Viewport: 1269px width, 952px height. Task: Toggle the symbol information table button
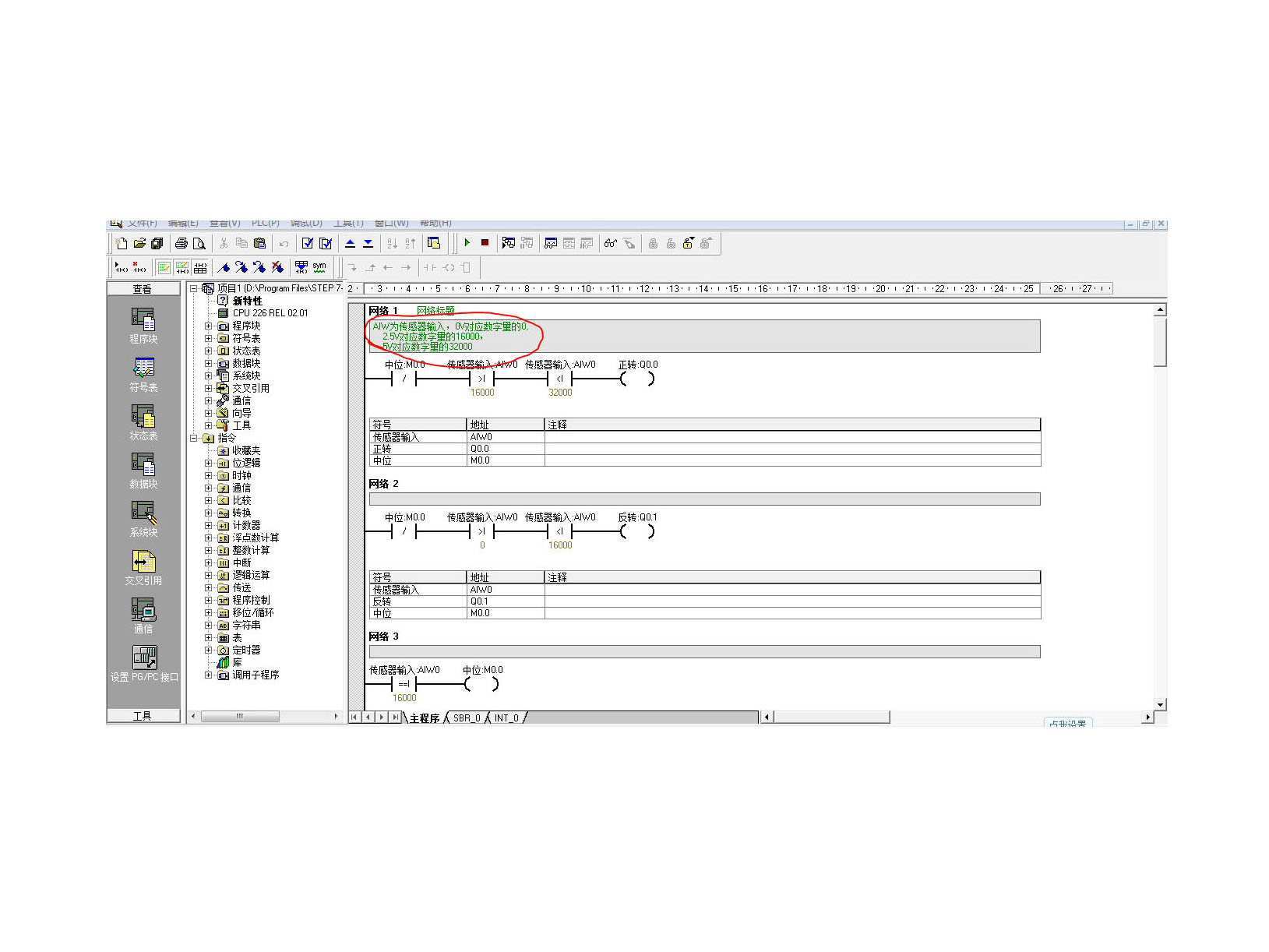pyautogui.click(x=200, y=267)
